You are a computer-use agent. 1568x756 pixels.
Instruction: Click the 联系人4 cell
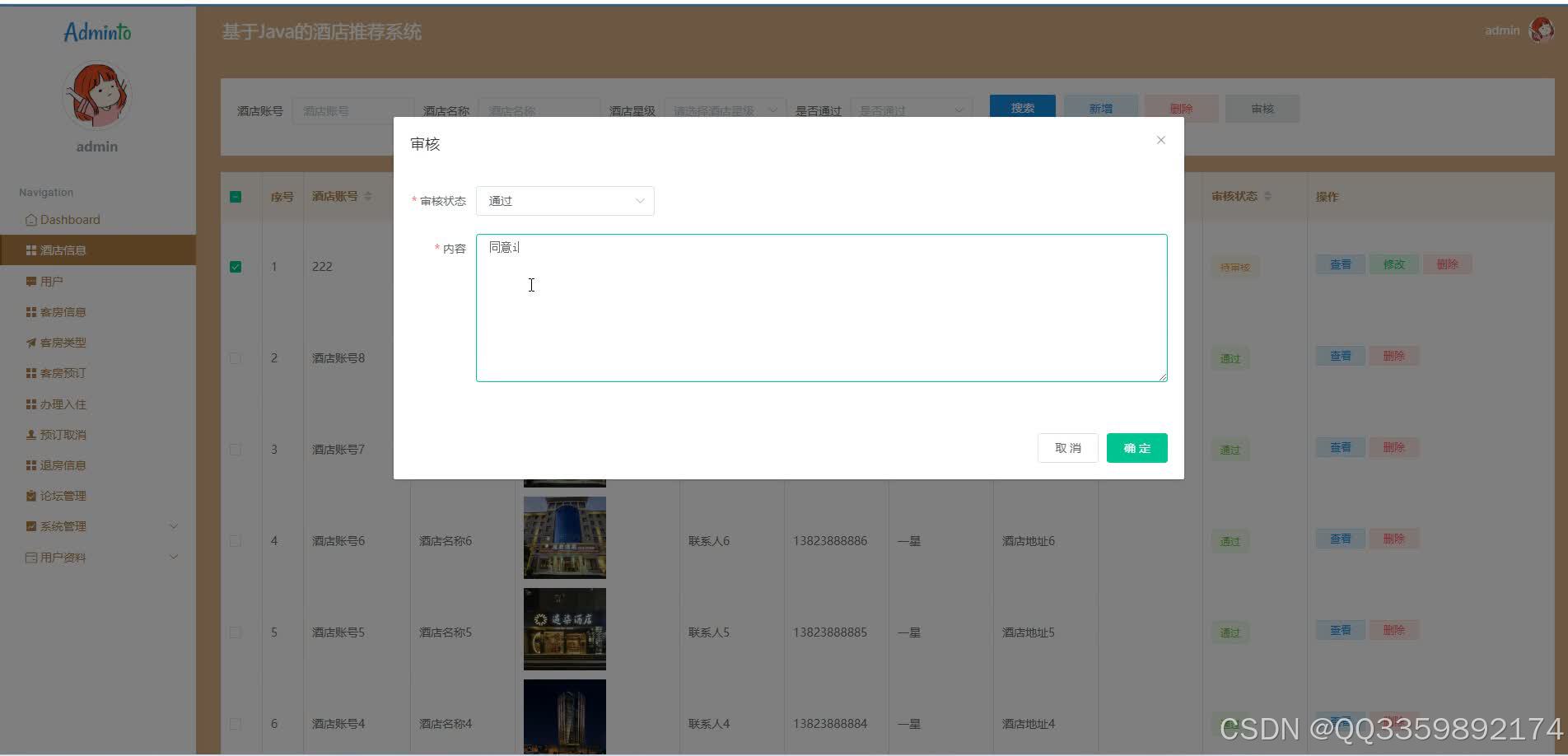point(709,724)
